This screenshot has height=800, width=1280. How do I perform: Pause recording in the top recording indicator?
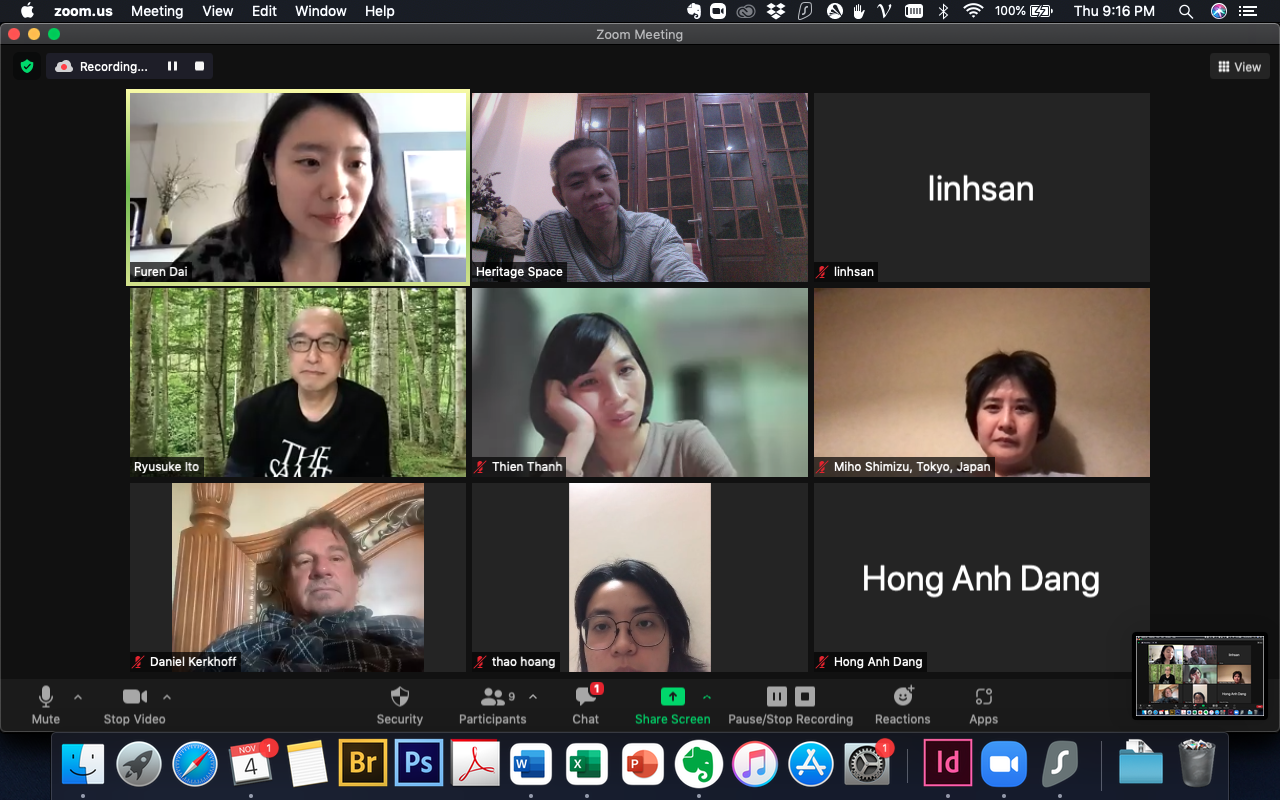pyautogui.click(x=172, y=67)
